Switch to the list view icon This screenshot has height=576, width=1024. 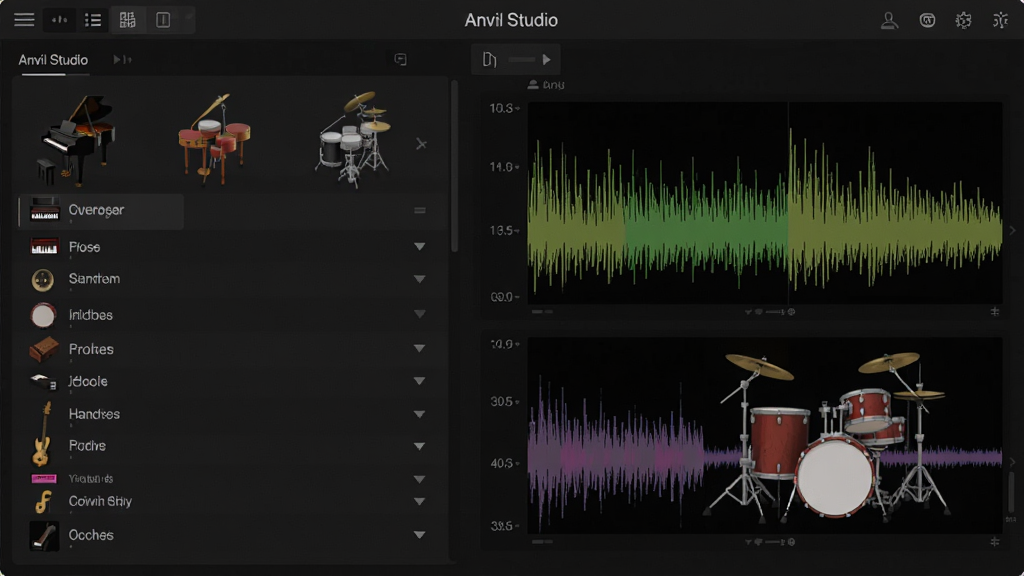point(93,20)
